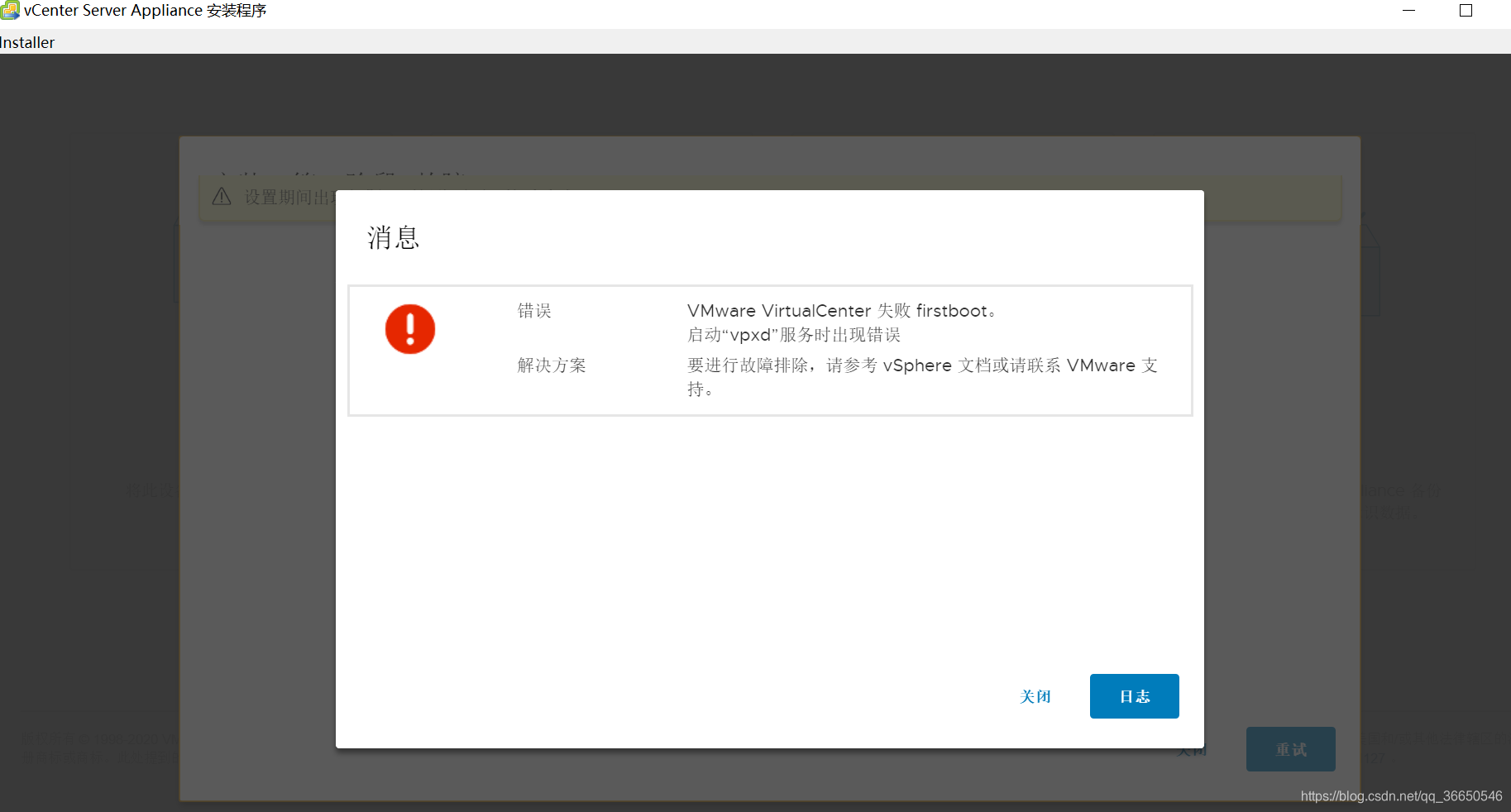
Task: Select the 错误 label text
Action: coord(534,310)
